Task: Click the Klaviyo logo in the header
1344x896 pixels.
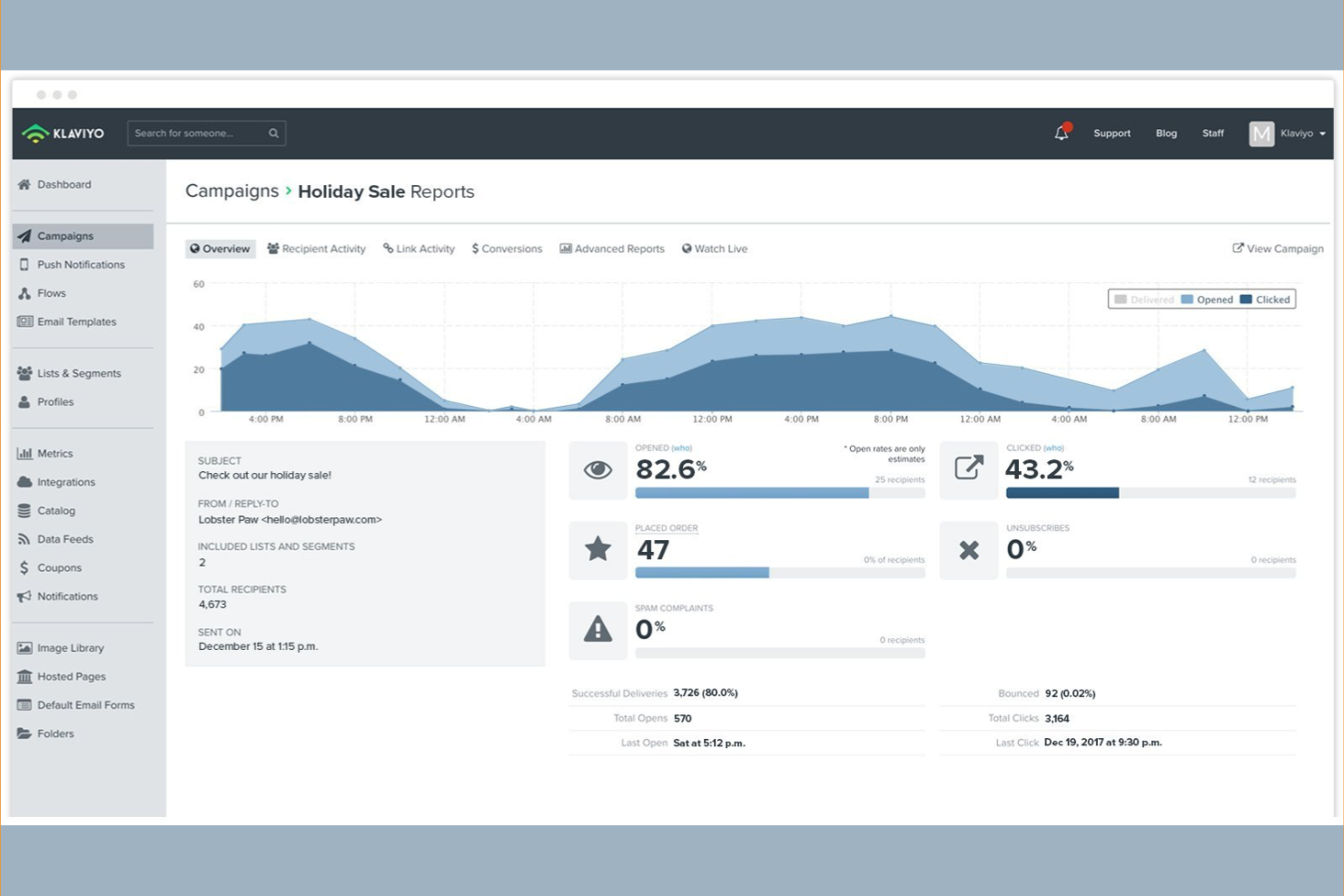Action: [64, 133]
